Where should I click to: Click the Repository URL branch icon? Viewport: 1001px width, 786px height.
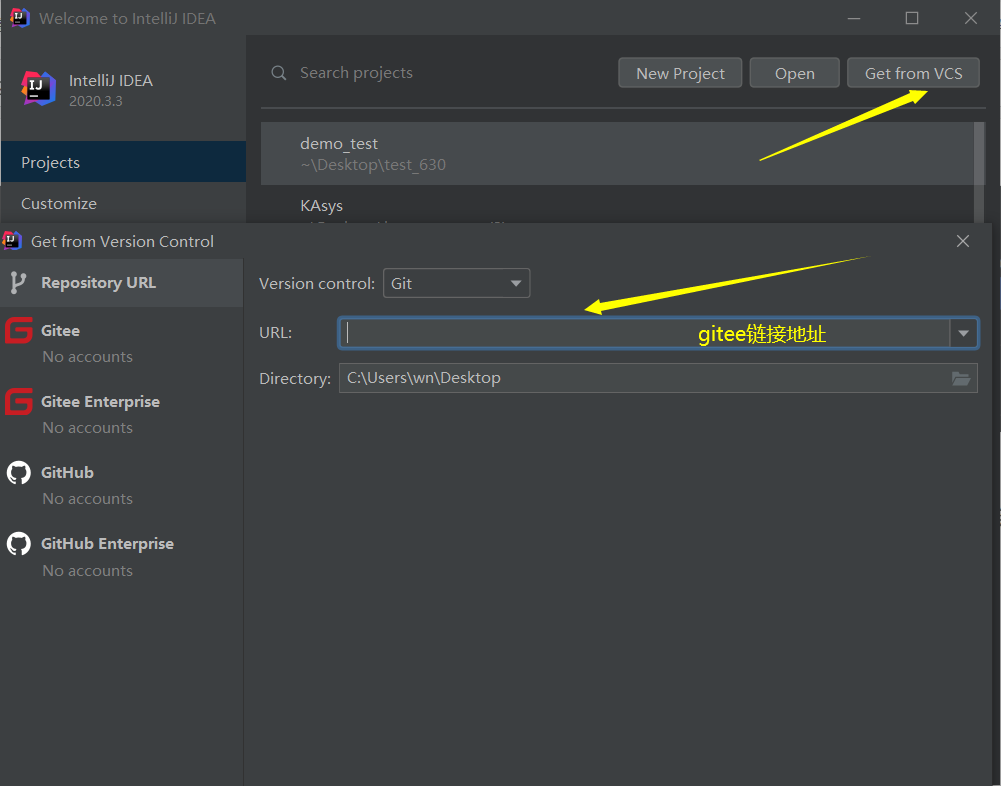(19, 283)
